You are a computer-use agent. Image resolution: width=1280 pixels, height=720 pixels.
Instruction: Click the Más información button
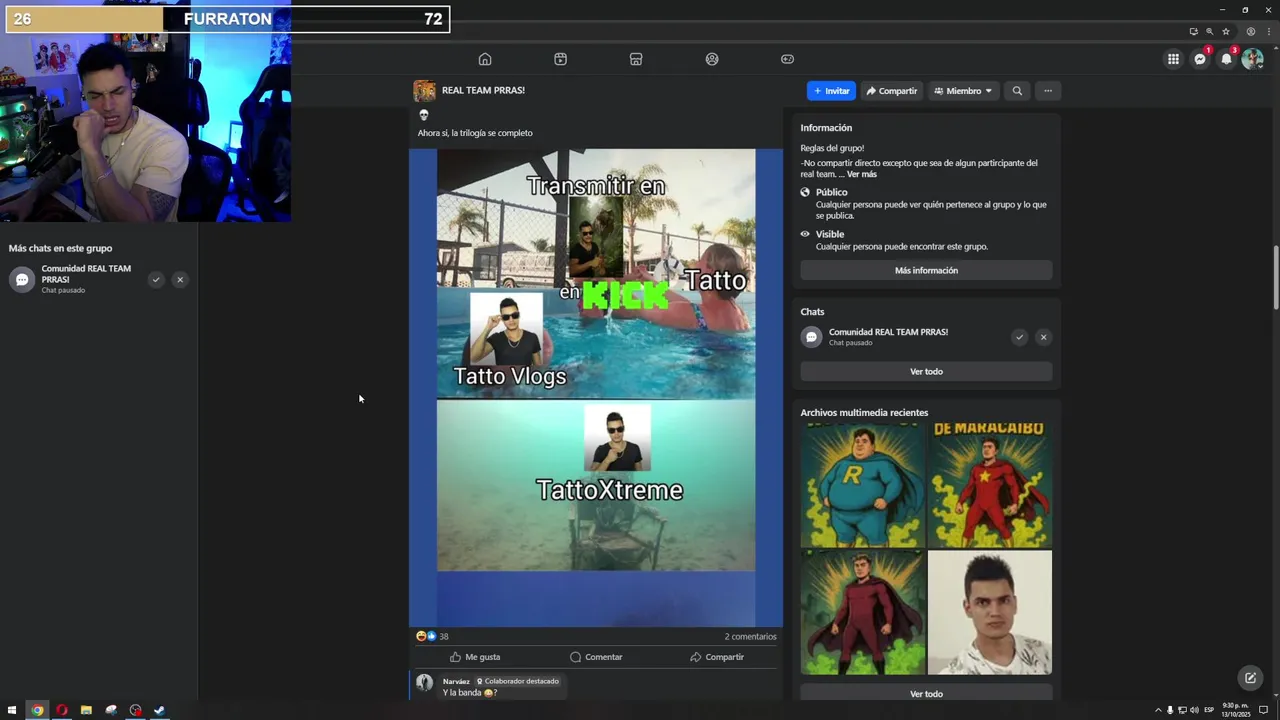[x=926, y=270]
